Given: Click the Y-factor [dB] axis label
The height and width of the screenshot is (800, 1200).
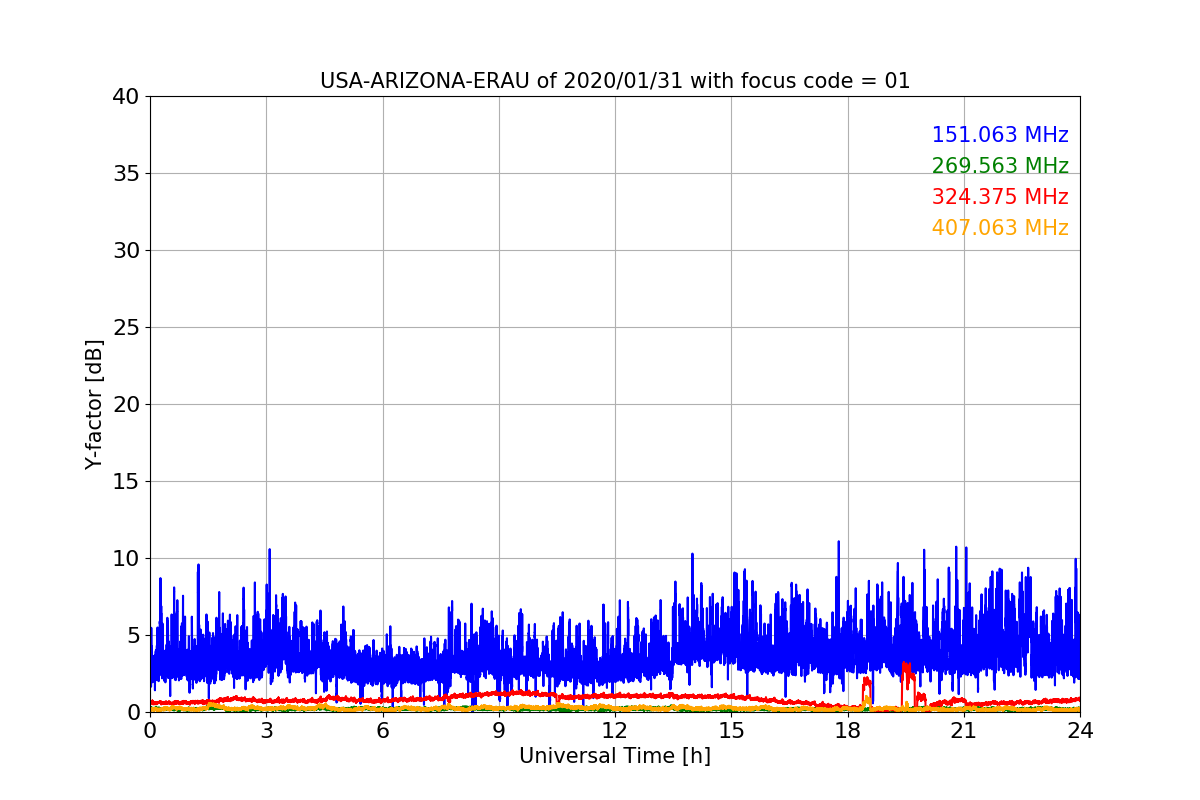Looking at the screenshot, I should click(94, 404).
